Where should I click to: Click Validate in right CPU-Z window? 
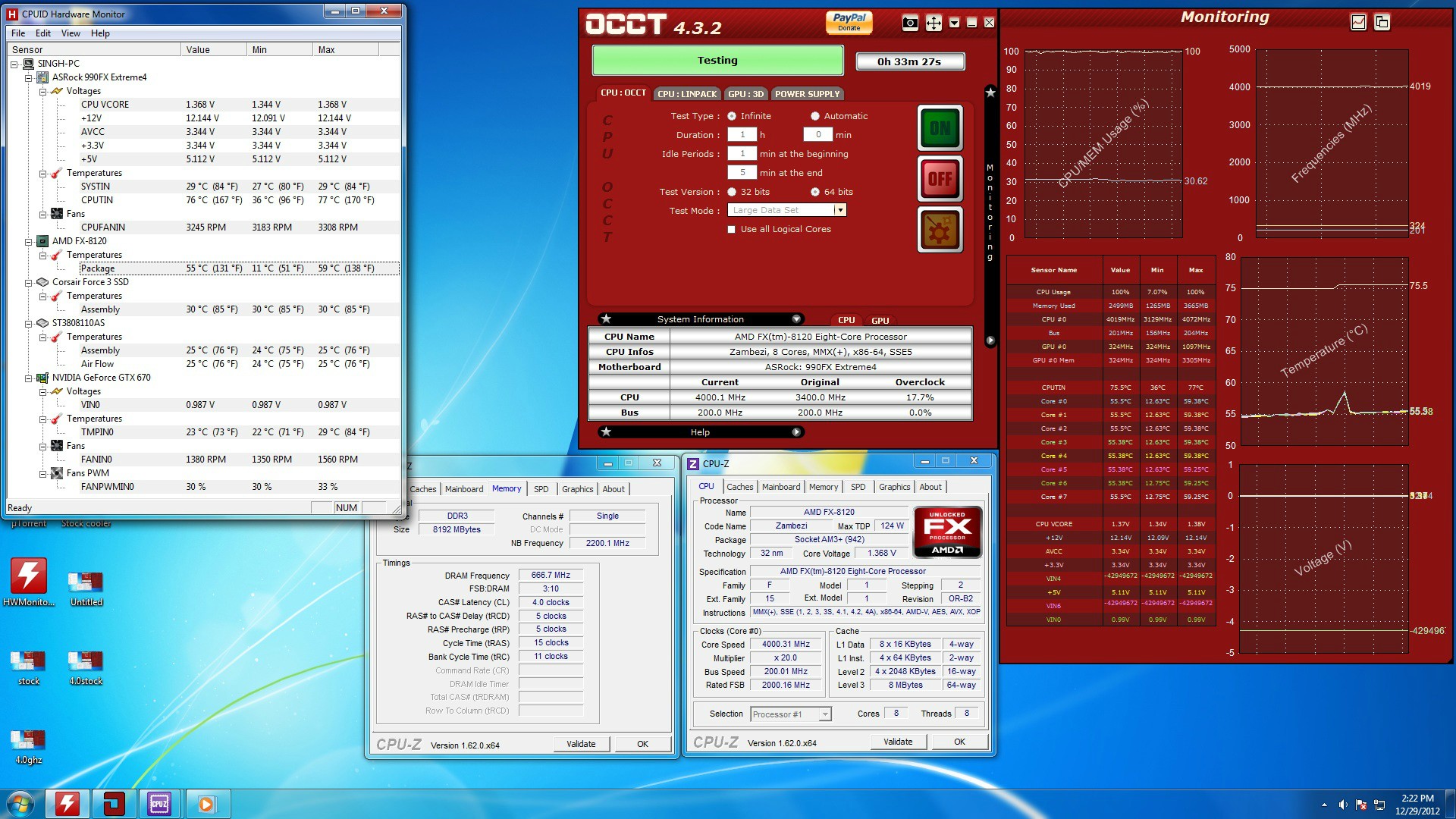[x=898, y=742]
